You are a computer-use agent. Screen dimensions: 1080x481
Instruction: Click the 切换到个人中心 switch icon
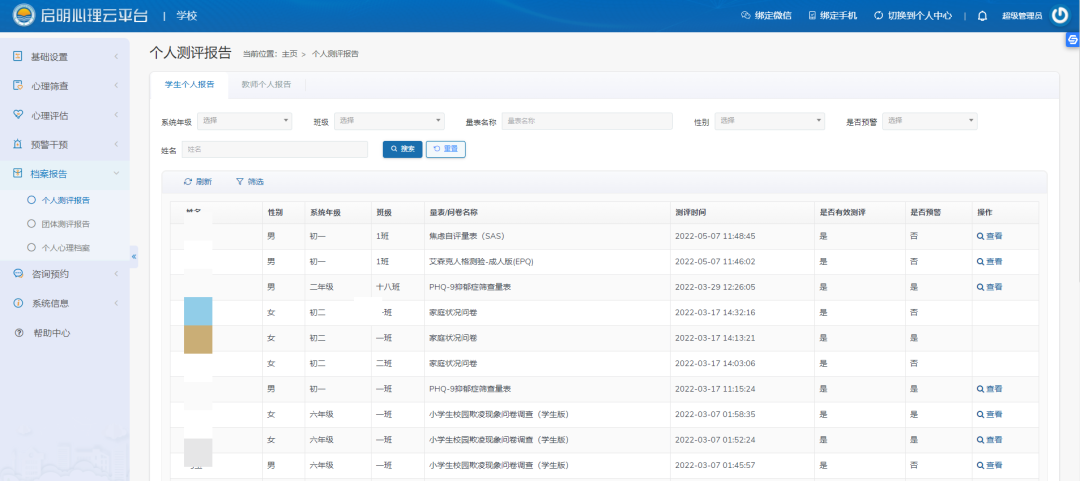(878, 15)
